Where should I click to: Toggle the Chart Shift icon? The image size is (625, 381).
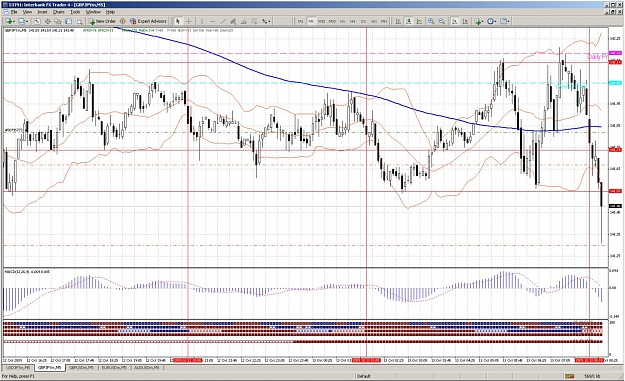pos(465,21)
